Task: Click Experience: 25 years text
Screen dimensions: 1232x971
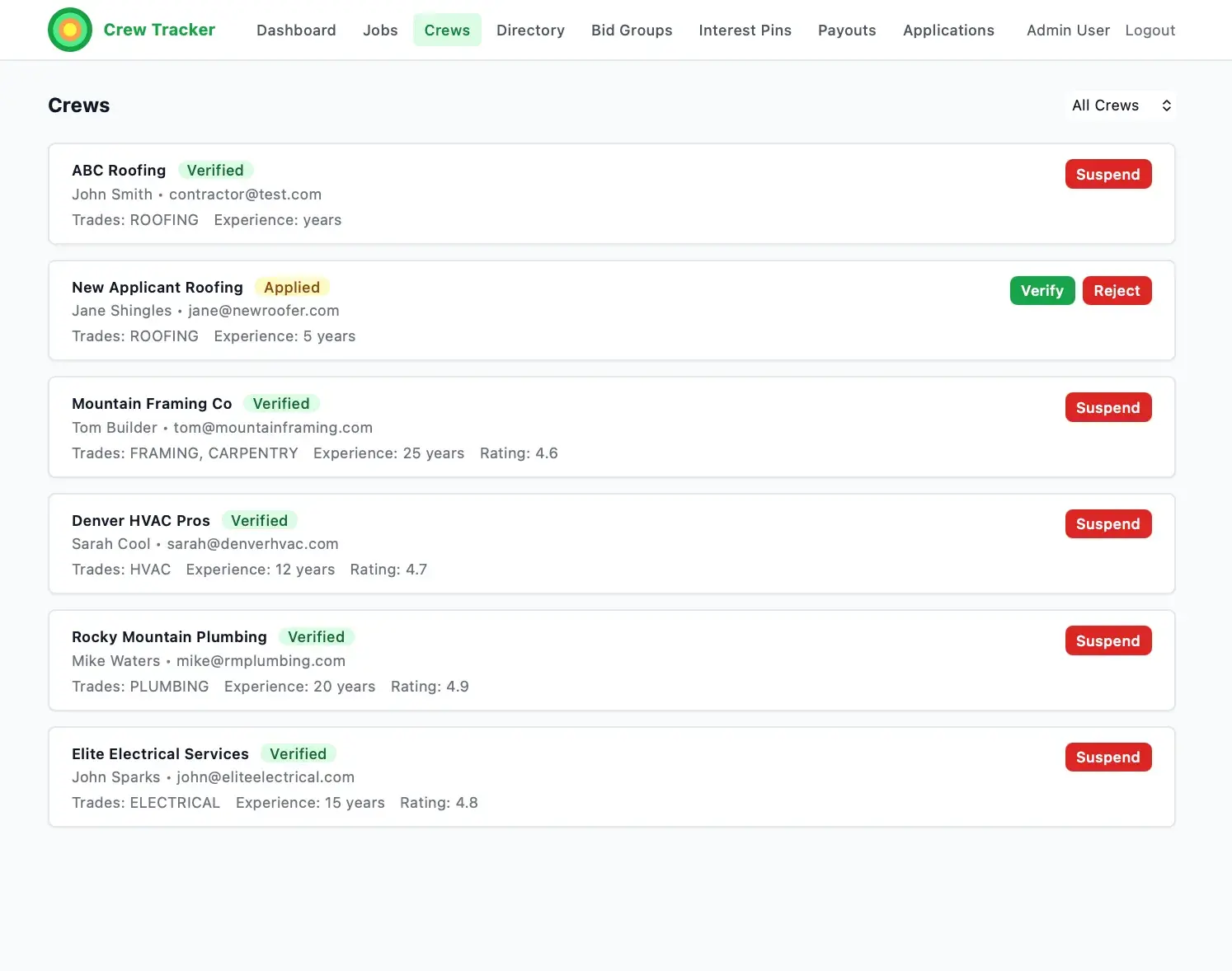Action: pyautogui.click(x=388, y=453)
